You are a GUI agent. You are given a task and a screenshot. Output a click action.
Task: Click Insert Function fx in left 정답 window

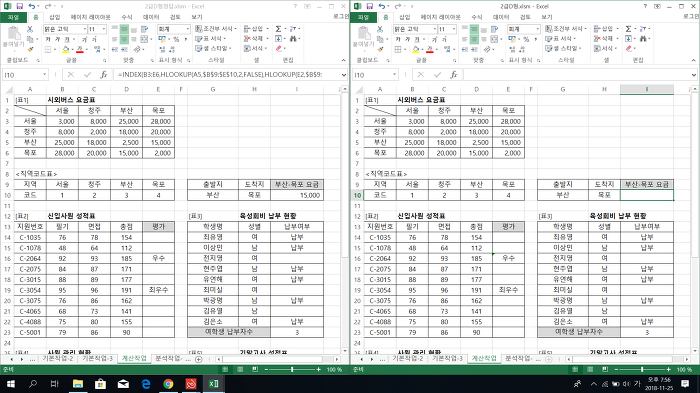104,75
